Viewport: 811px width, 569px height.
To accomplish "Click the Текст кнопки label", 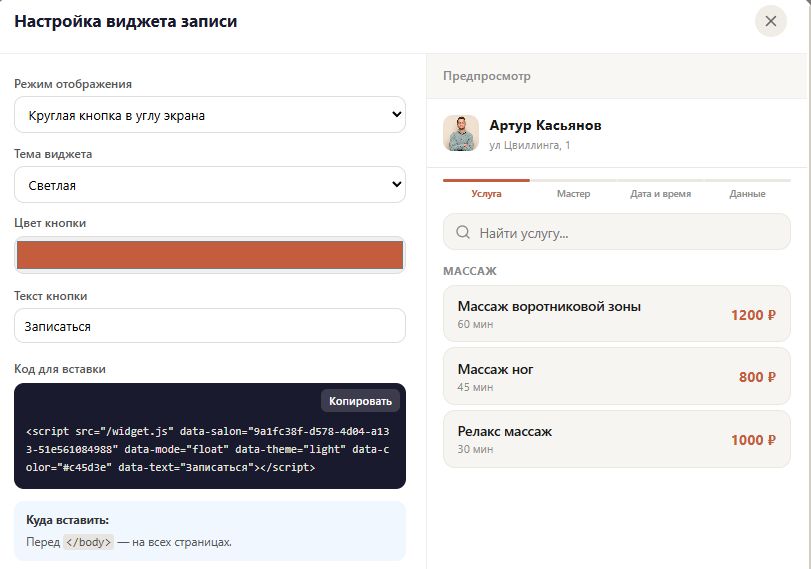I will click(51, 296).
